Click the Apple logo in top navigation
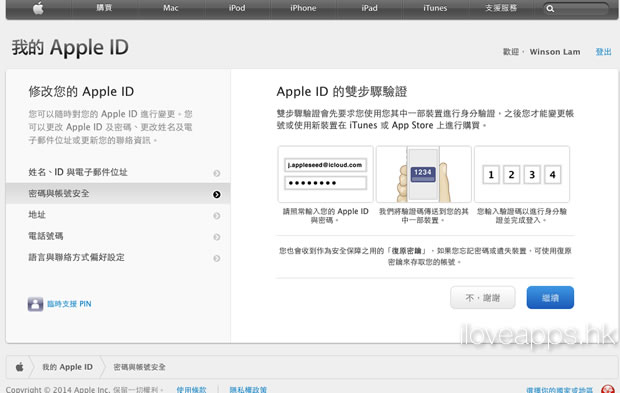This screenshot has width=620, height=393. click(x=38, y=8)
